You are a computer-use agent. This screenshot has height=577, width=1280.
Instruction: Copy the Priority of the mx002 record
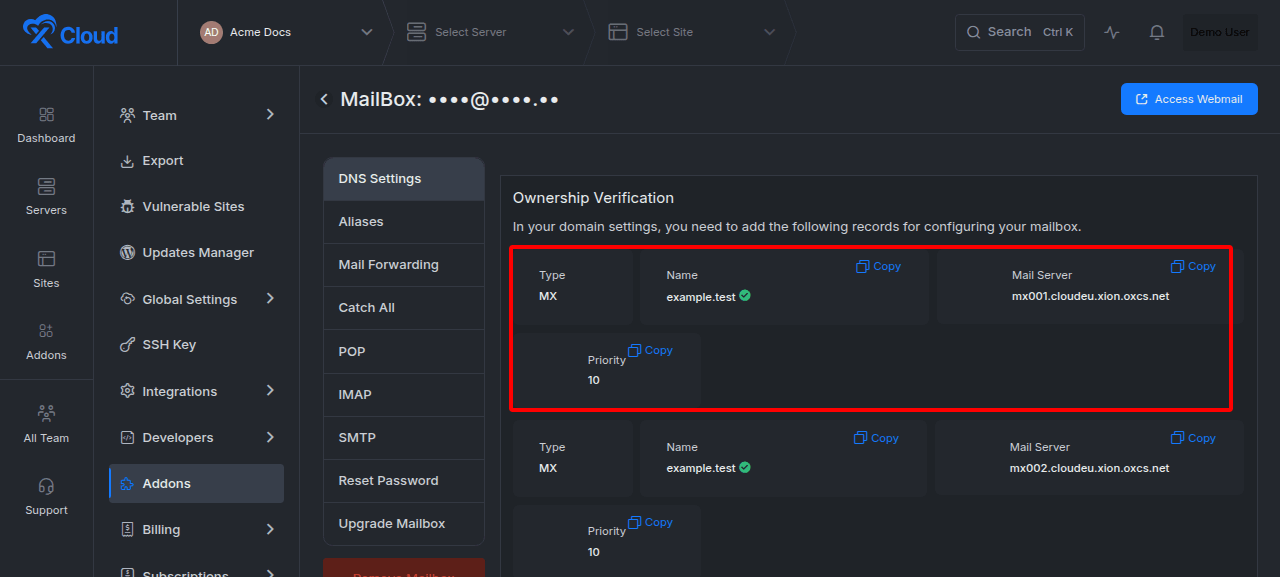[x=650, y=522]
